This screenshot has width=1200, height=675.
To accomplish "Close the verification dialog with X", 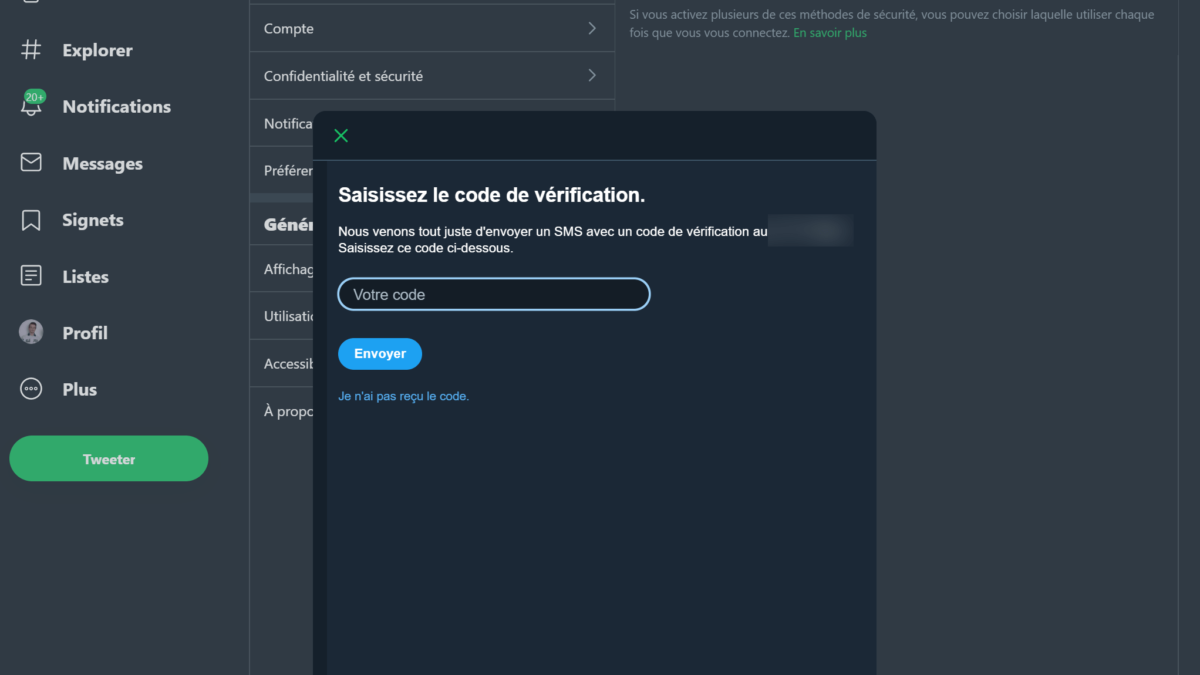I will point(341,136).
